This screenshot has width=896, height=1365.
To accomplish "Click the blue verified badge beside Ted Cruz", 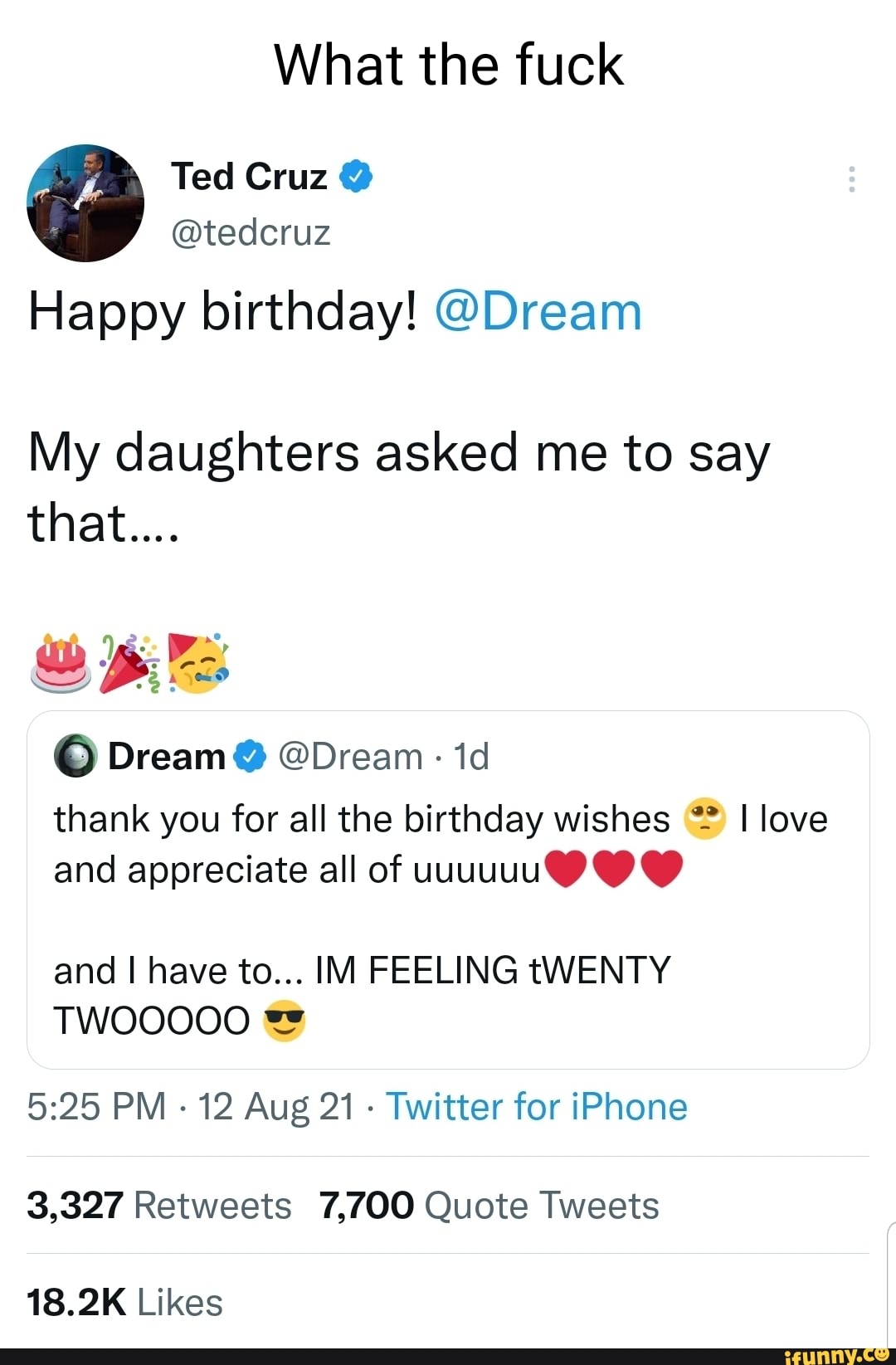I will pyautogui.click(x=356, y=176).
